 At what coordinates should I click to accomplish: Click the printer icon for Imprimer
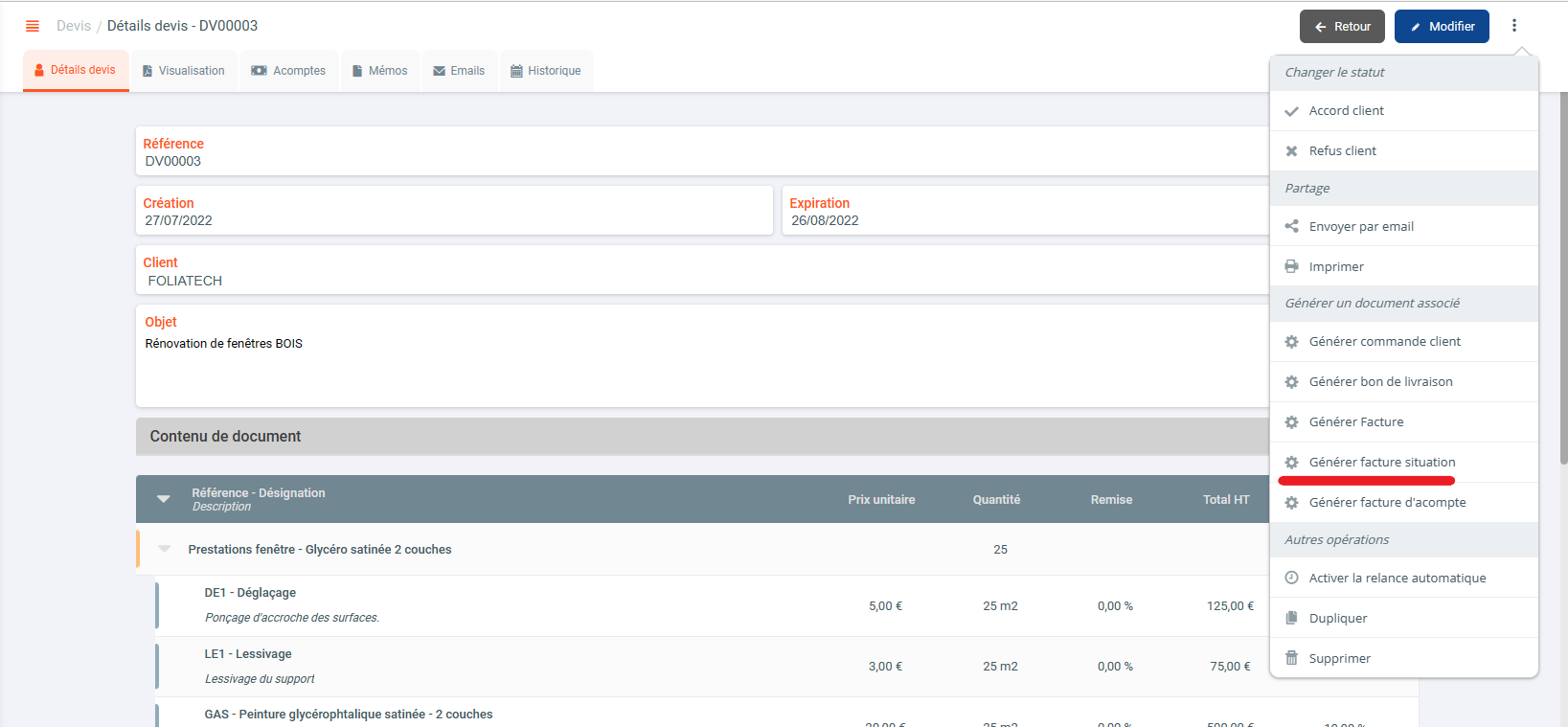pyautogui.click(x=1291, y=267)
